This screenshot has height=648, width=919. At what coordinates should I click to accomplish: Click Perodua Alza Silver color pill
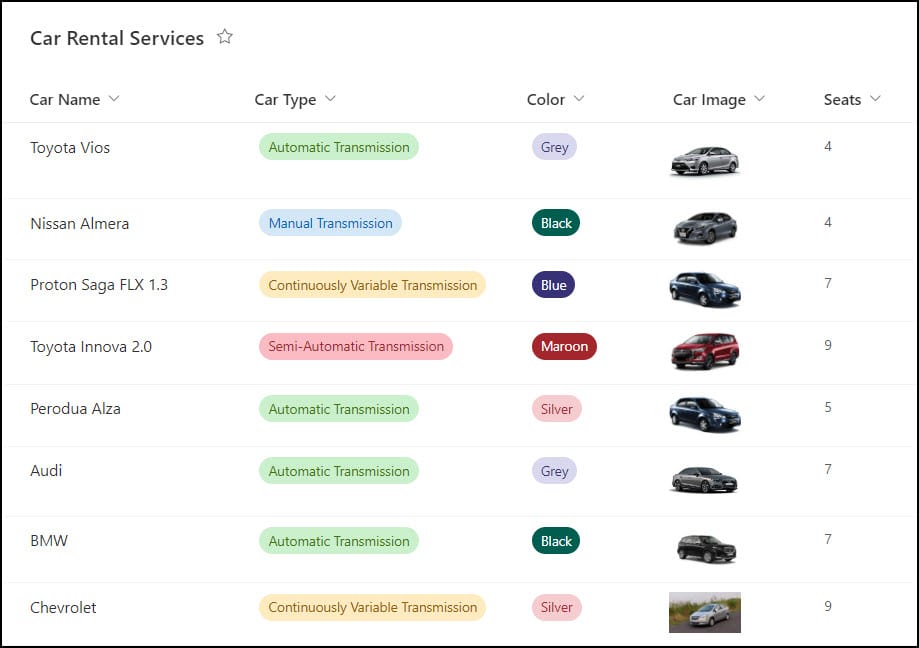(557, 409)
